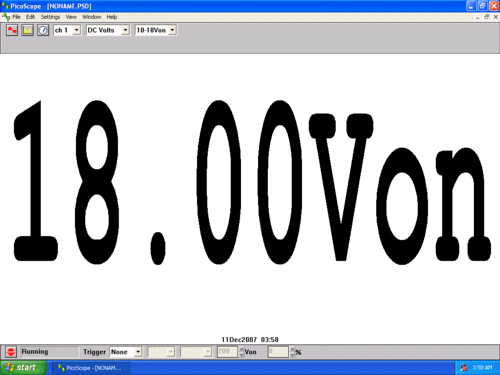Viewport: 500px width, 375px height.
Task: Click the trigger level stepper arrows
Action: [x=242, y=352]
